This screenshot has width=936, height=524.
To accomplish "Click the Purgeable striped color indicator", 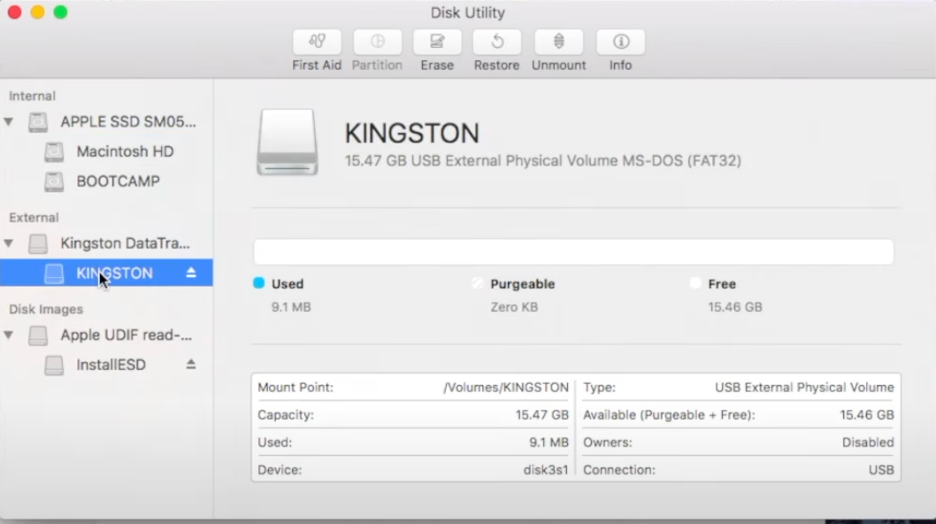I will click(477, 283).
